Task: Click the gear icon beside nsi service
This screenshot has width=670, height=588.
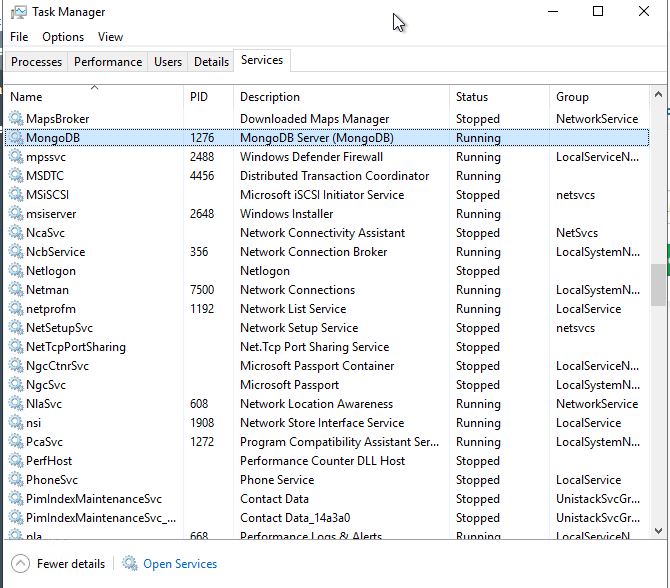Action: [x=16, y=422]
